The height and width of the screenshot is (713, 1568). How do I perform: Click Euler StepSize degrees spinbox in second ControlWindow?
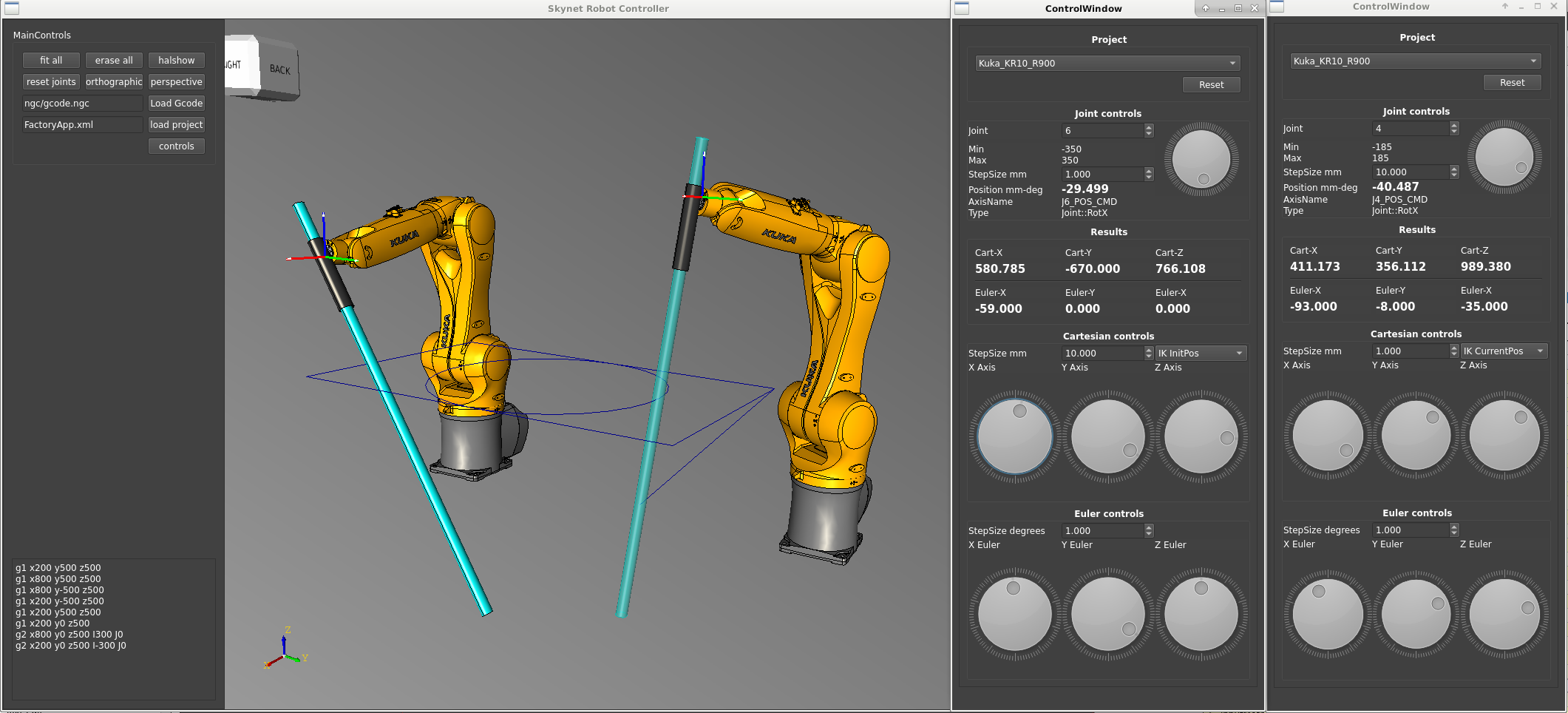click(1416, 530)
